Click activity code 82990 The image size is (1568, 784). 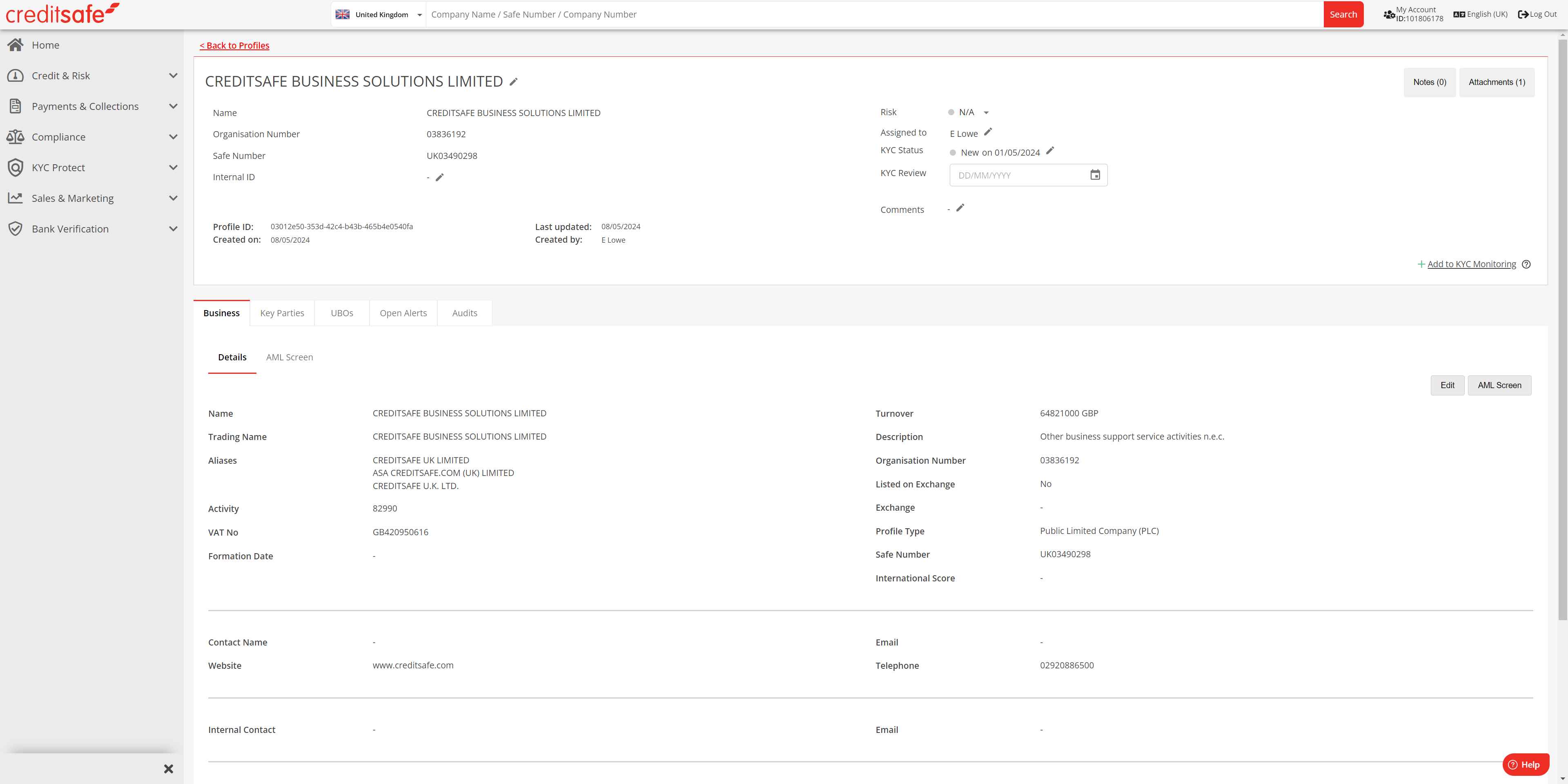point(385,508)
